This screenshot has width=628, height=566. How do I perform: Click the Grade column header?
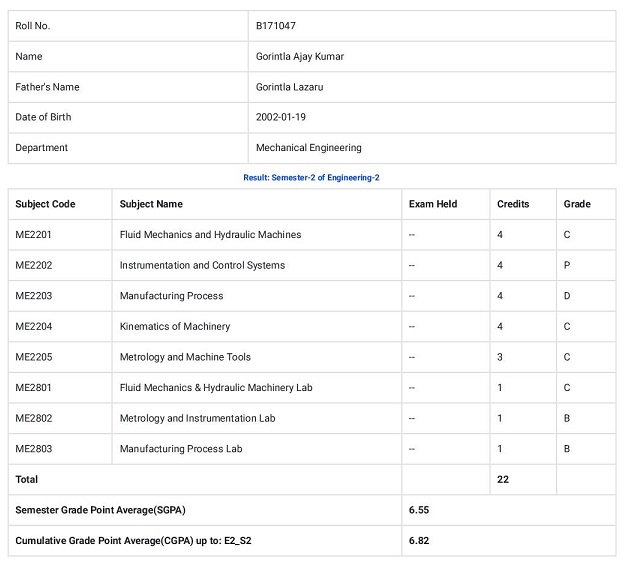point(577,204)
